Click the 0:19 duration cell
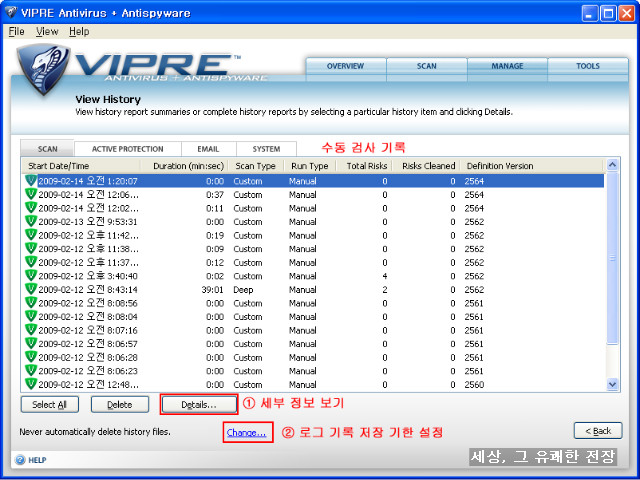Image resolution: width=640 pixels, height=480 pixels. (x=215, y=236)
